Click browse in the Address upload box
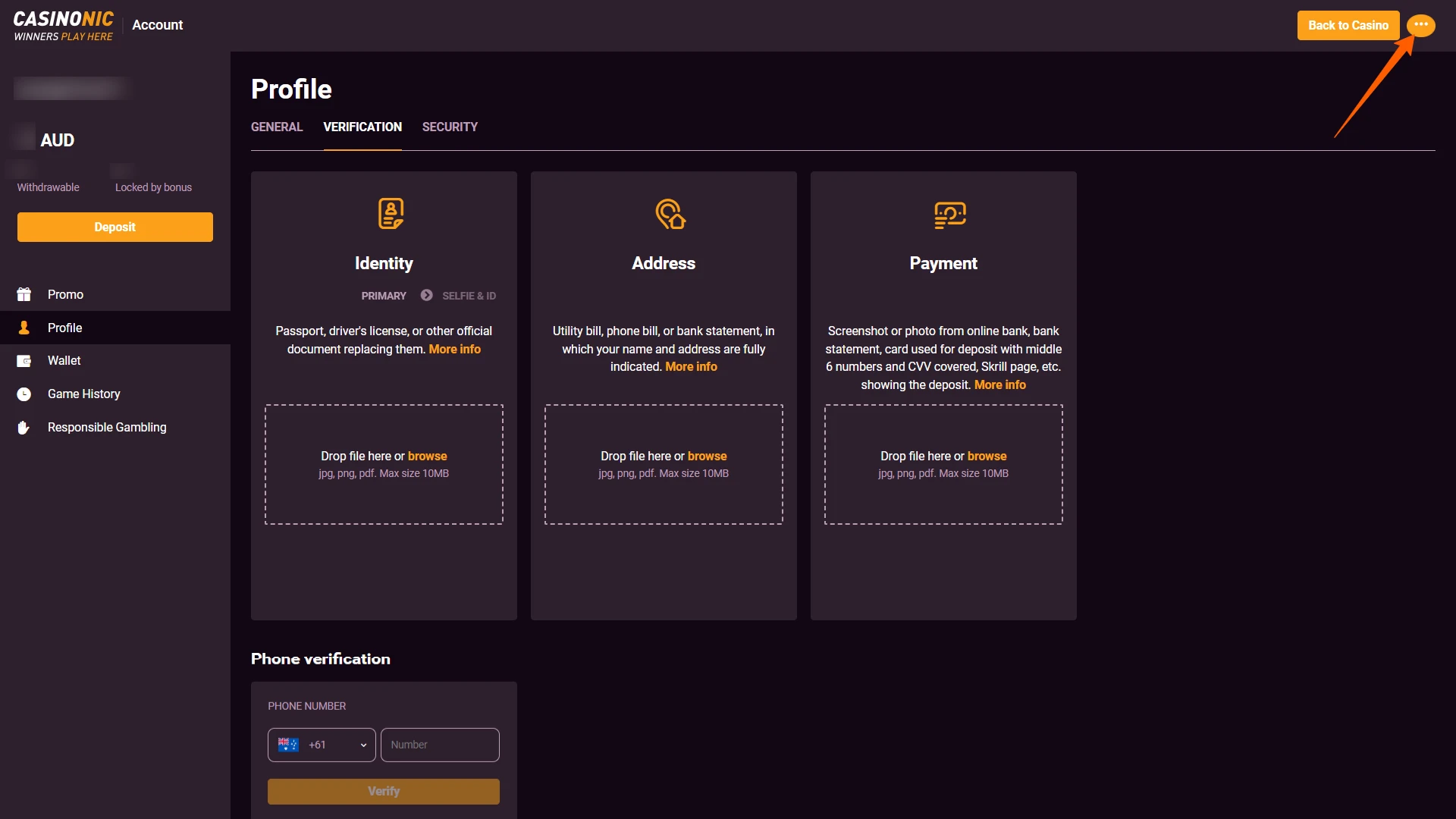The image size is (1456, 819). [x=707, y=456]
